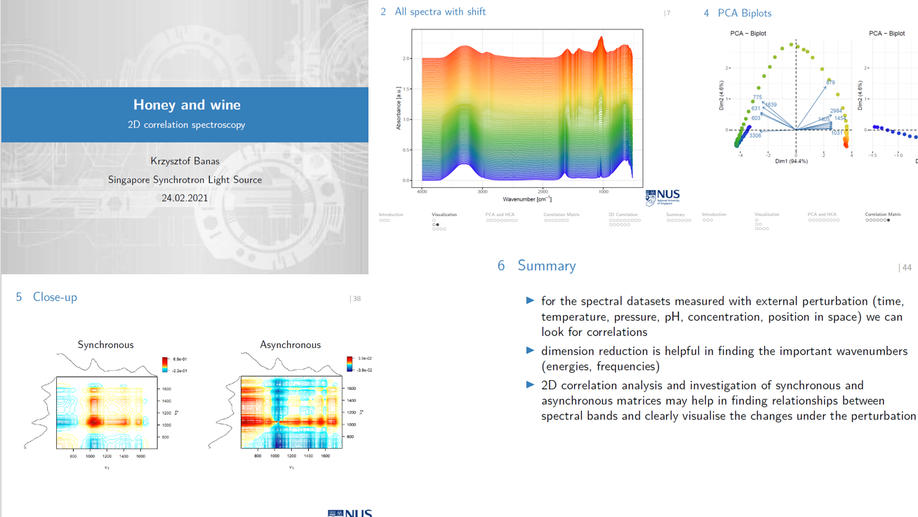Select Visualization in the PCA Biplots slide navigation
The height and width of the screenshot is (517, 918).
(766, 214)
